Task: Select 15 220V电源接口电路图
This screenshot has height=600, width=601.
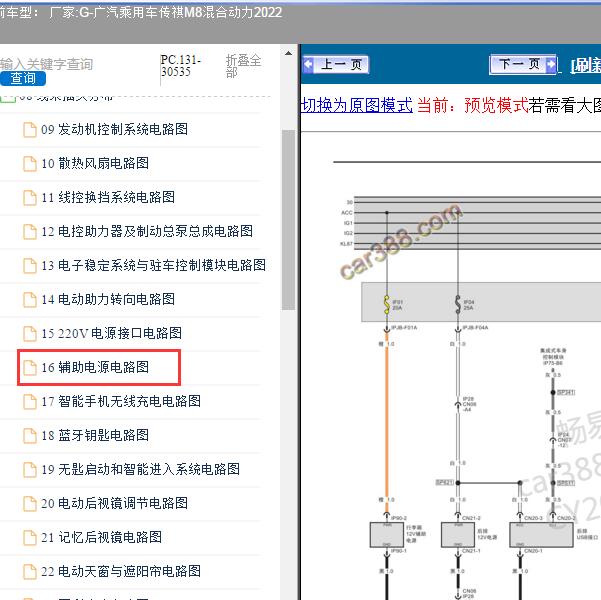Action: 111,334
